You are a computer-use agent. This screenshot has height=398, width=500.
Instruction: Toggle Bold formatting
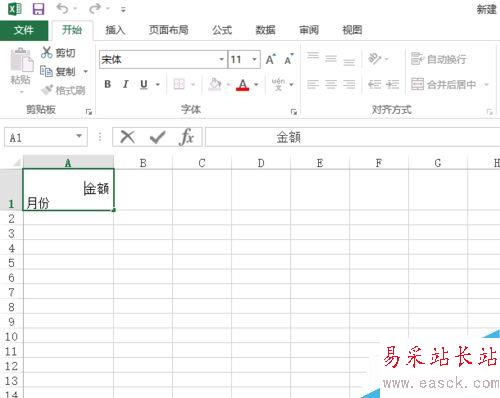click(107, 84)
